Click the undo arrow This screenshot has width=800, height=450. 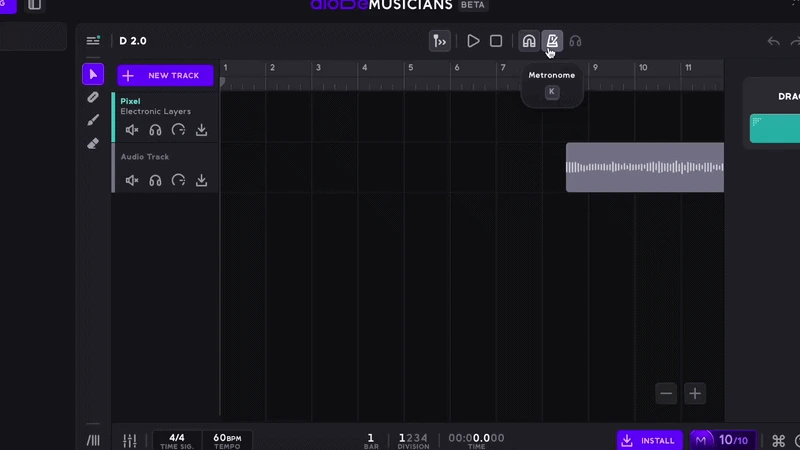click(x=773, y=41)
